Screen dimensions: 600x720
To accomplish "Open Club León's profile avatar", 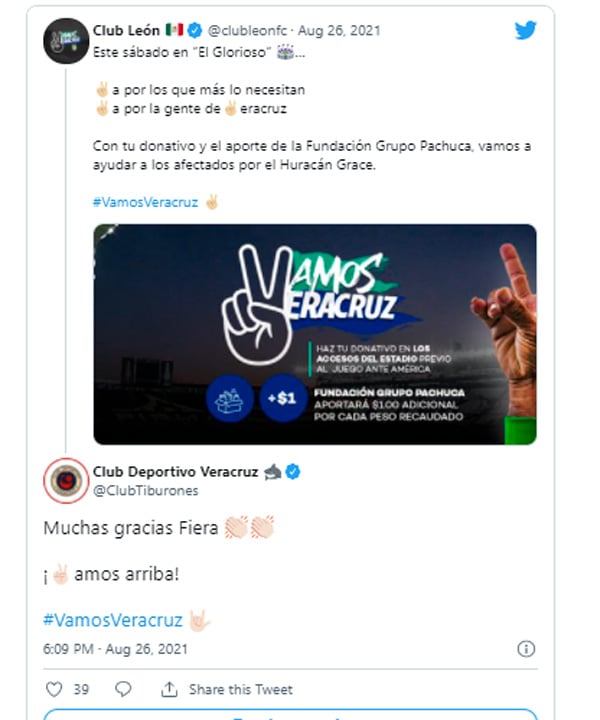I will [67, 41].
